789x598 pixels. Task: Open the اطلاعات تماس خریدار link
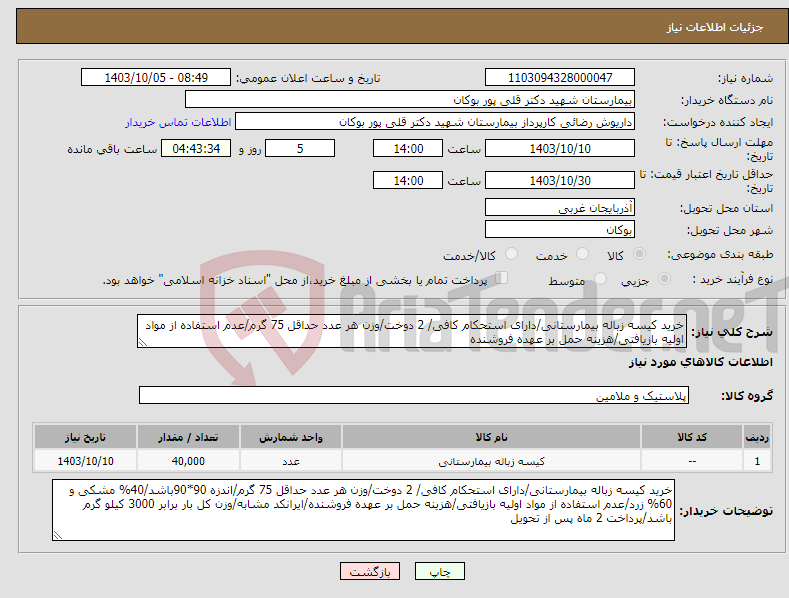point(178,122)
